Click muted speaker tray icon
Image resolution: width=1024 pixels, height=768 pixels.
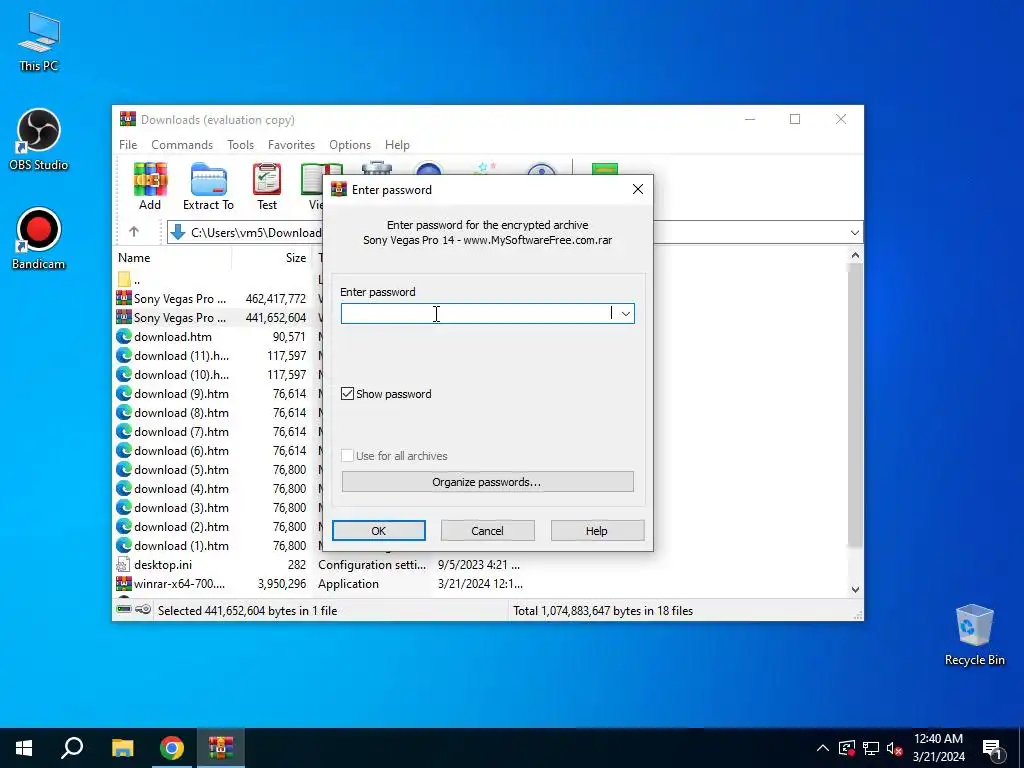894,748
